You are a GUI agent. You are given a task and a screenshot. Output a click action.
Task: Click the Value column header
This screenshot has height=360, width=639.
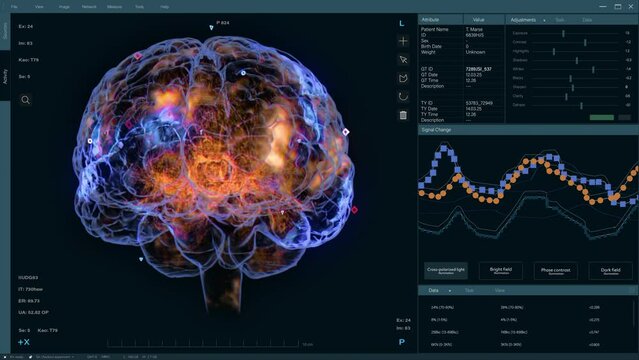484,20
